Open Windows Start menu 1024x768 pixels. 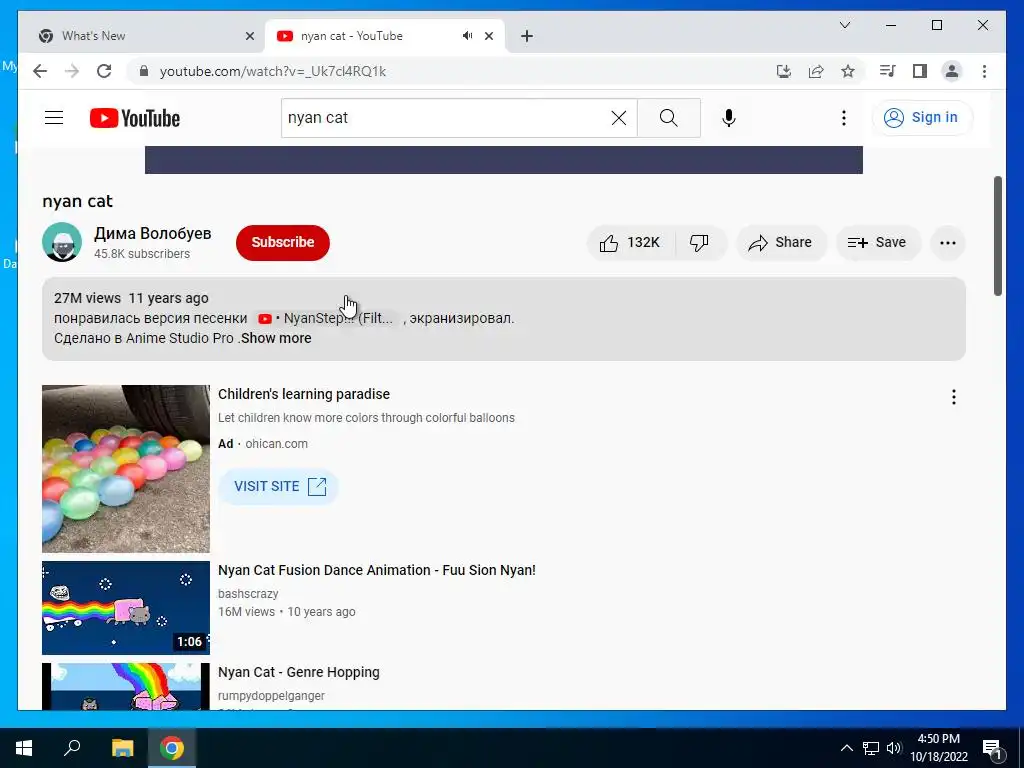[x=24, y=748]
